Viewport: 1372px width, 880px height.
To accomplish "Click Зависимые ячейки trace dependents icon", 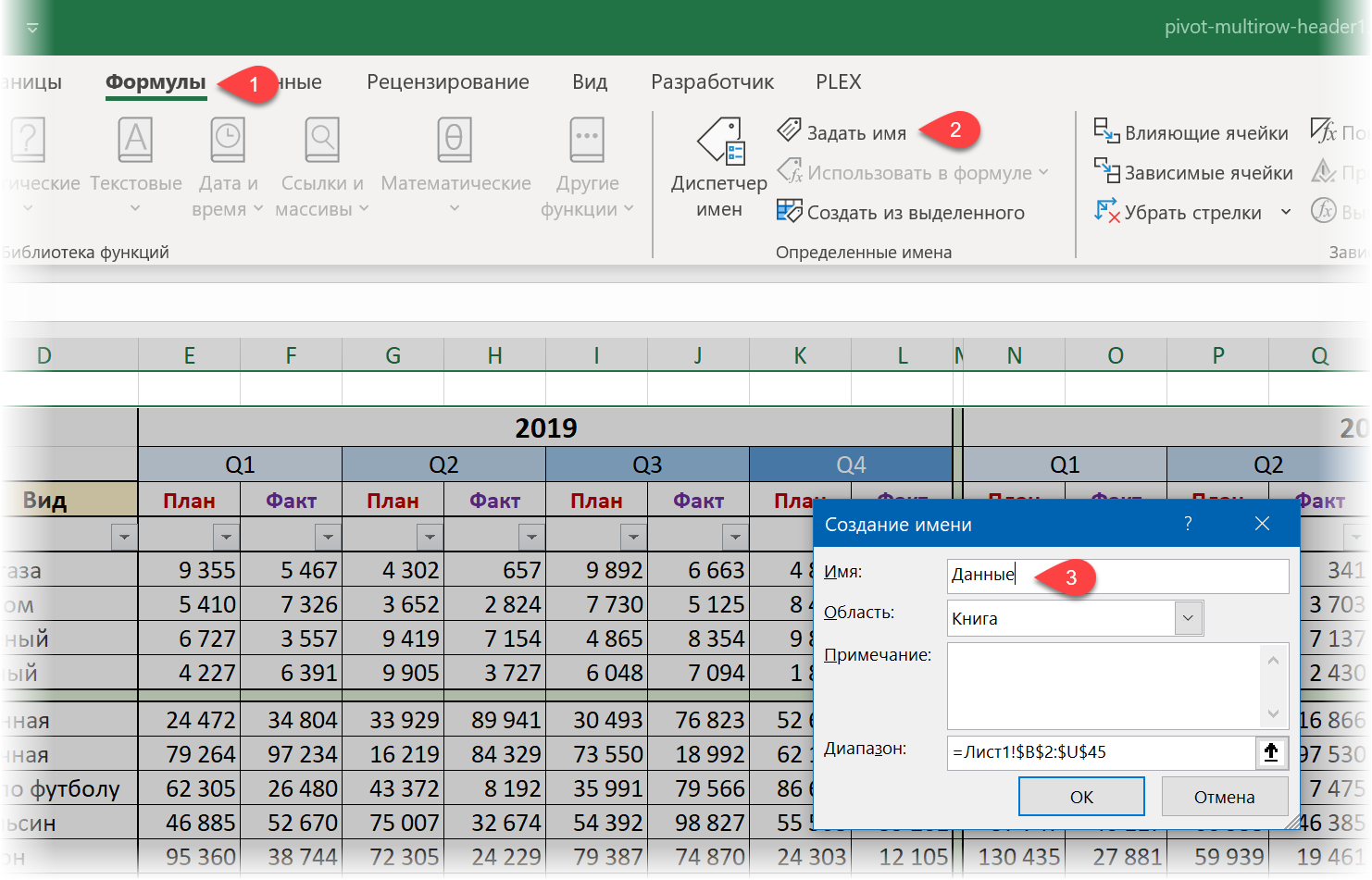I will (x=1106, y=170).
